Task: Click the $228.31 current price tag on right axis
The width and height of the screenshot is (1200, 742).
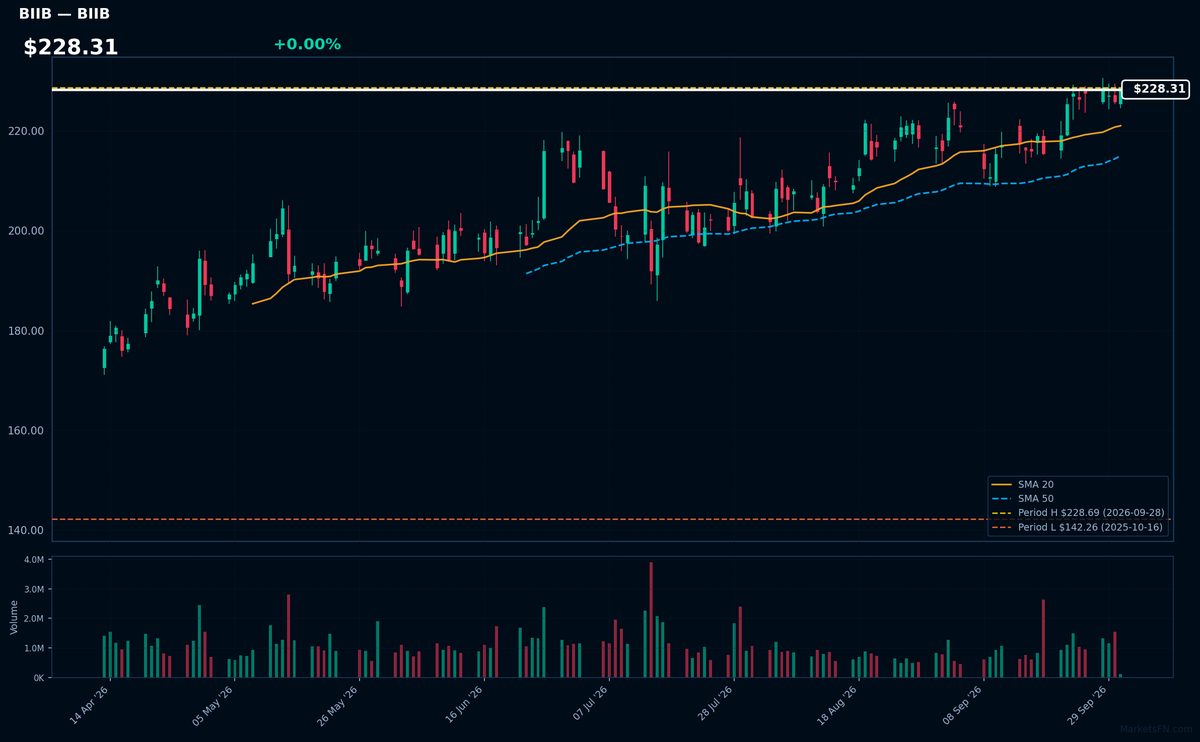Action: 1155,89
